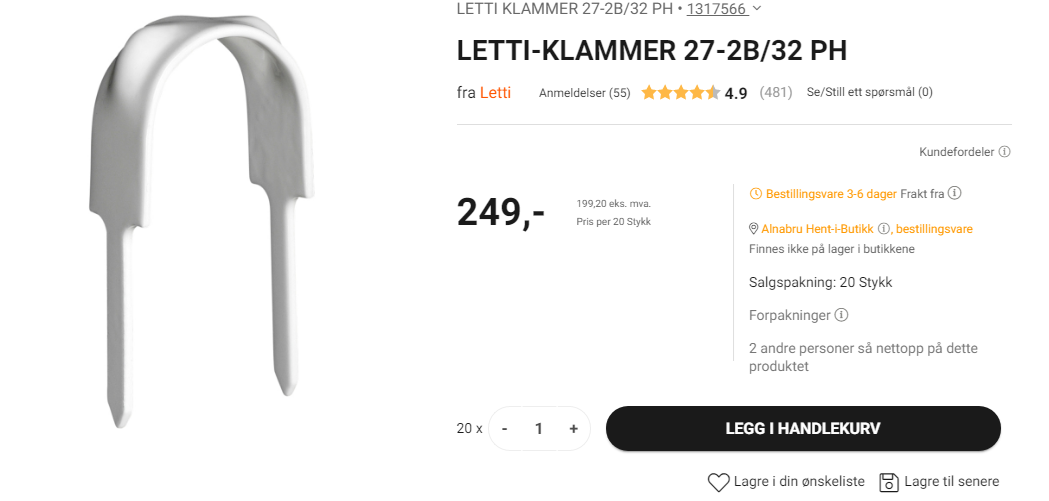Screen dimensions: 1049x501
Task: Decrease quantity with the minus button
Action: click(504, 429)
